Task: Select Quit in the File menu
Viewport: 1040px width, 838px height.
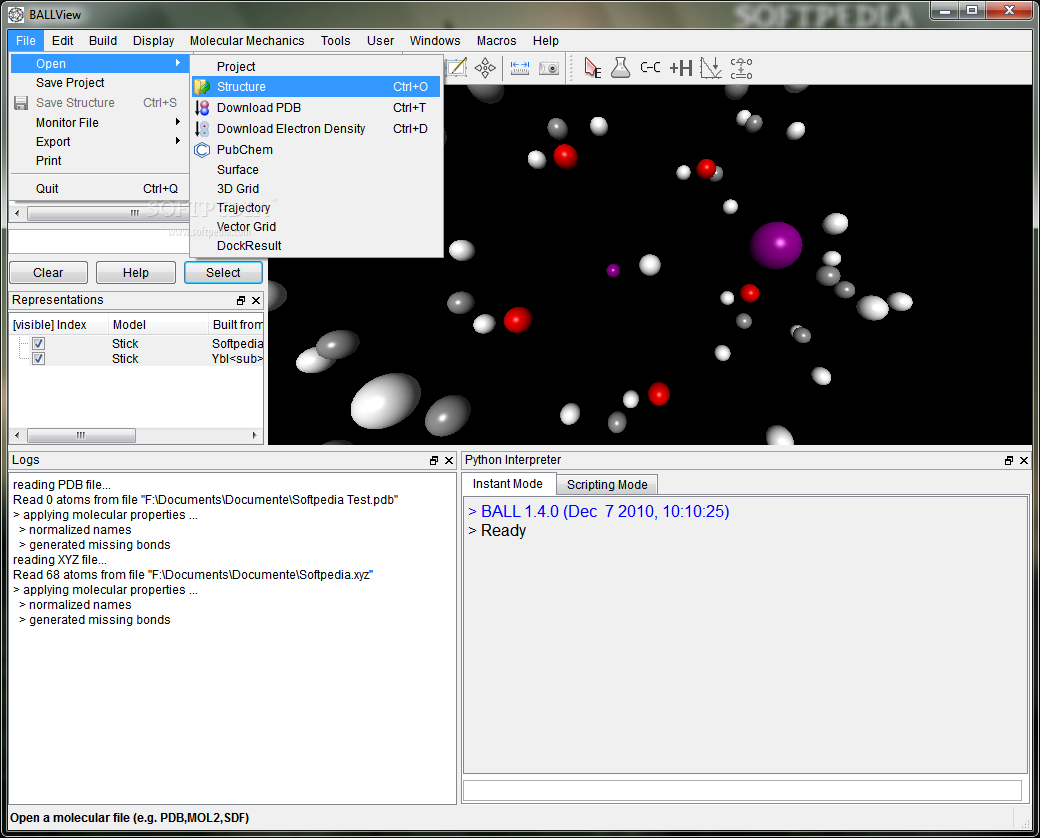Action: click(x=99, y=188)
